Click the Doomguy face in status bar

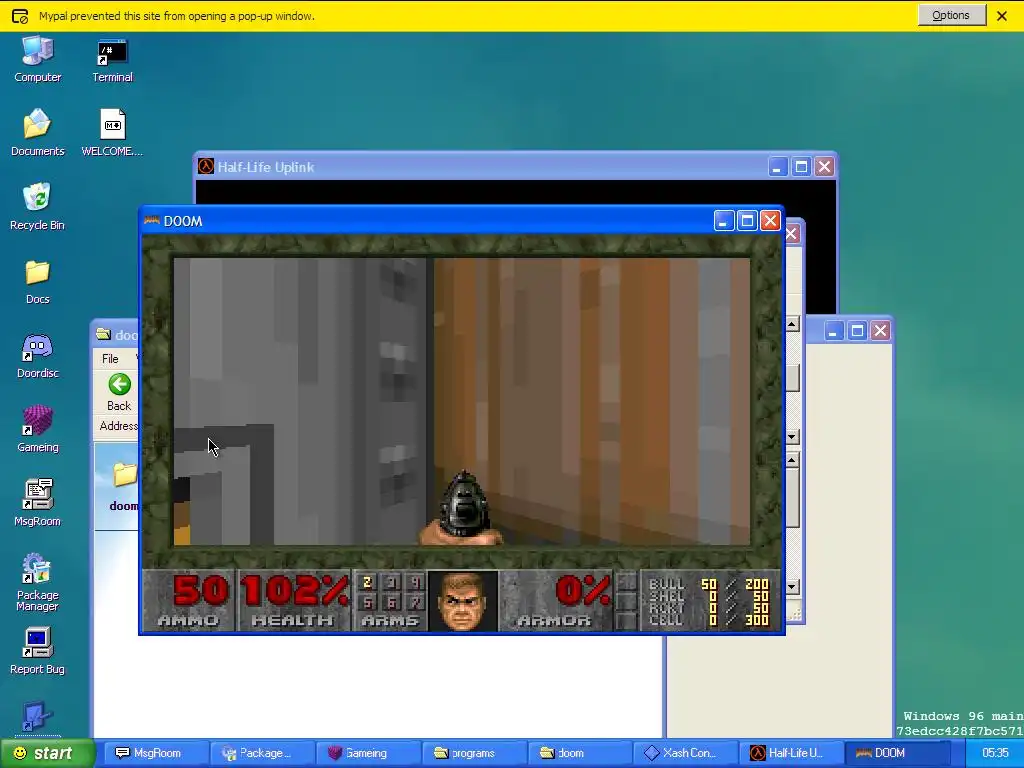tap(462, 601)
